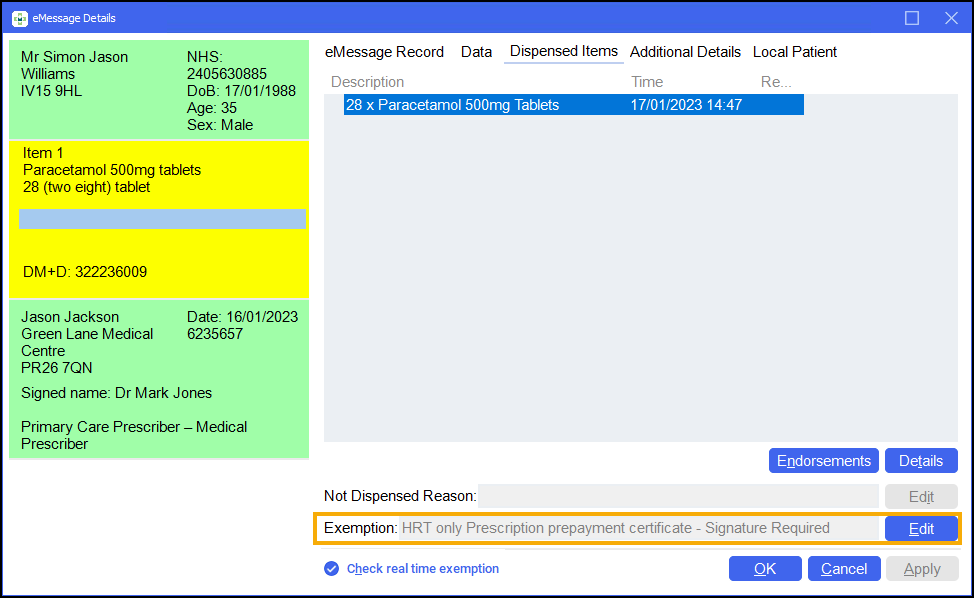Sort by the Description column header

click(x=368, y=82)
